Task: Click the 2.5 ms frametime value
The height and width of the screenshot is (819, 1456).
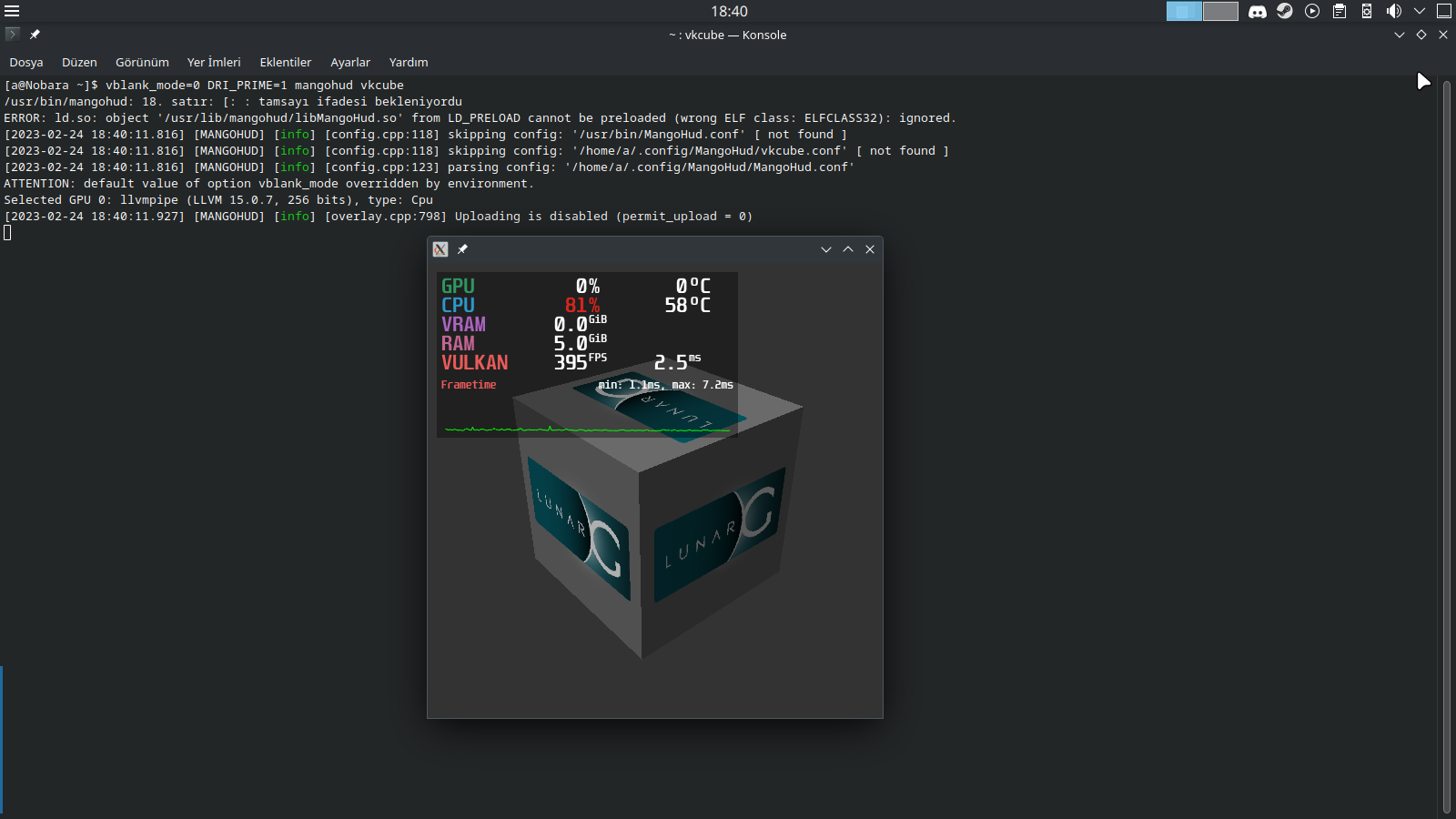Action: pyautogui.click(x=678, y=362)
